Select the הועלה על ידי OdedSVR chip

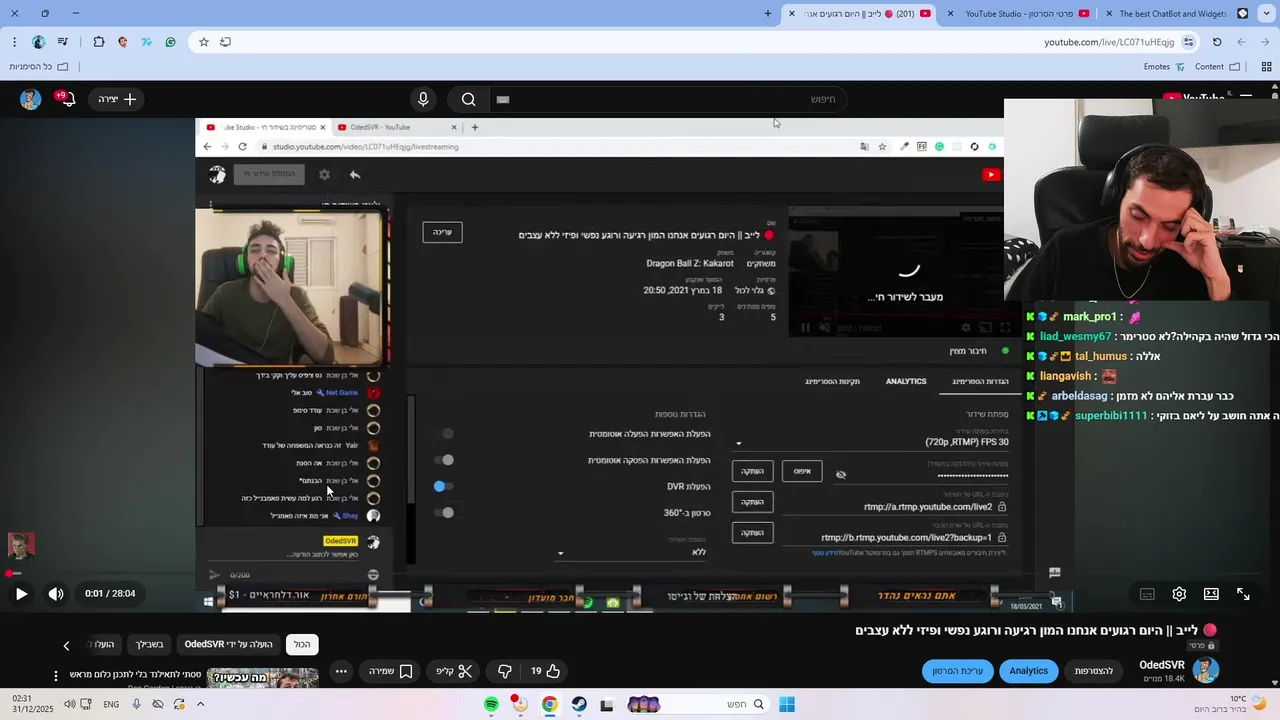(229, 645)
